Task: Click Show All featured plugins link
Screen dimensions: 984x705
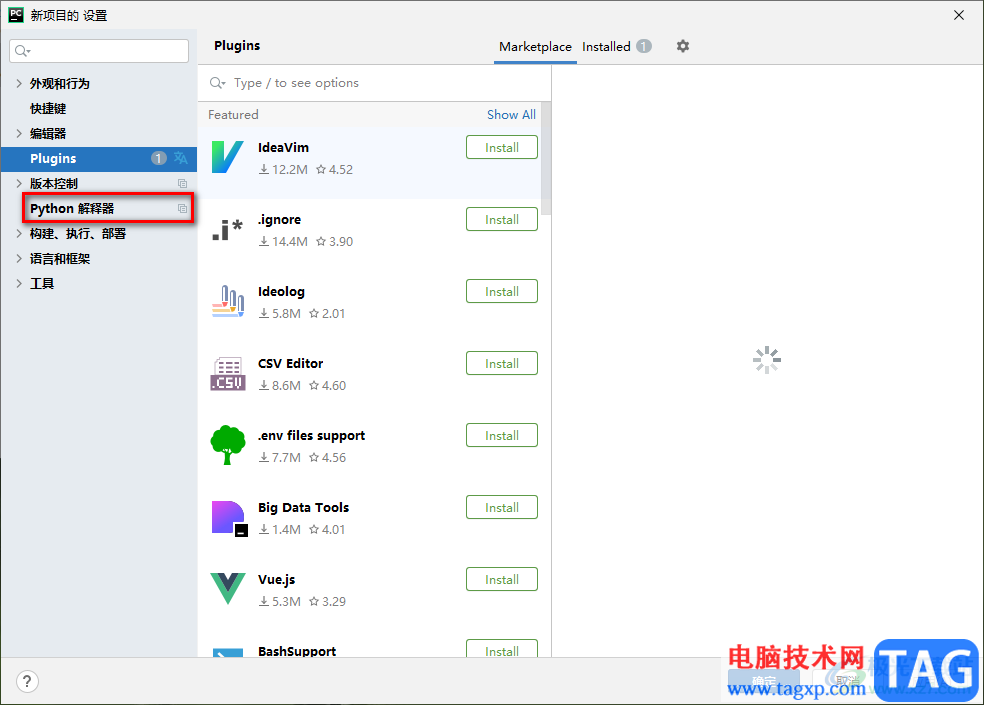Action: coord(511,115)
